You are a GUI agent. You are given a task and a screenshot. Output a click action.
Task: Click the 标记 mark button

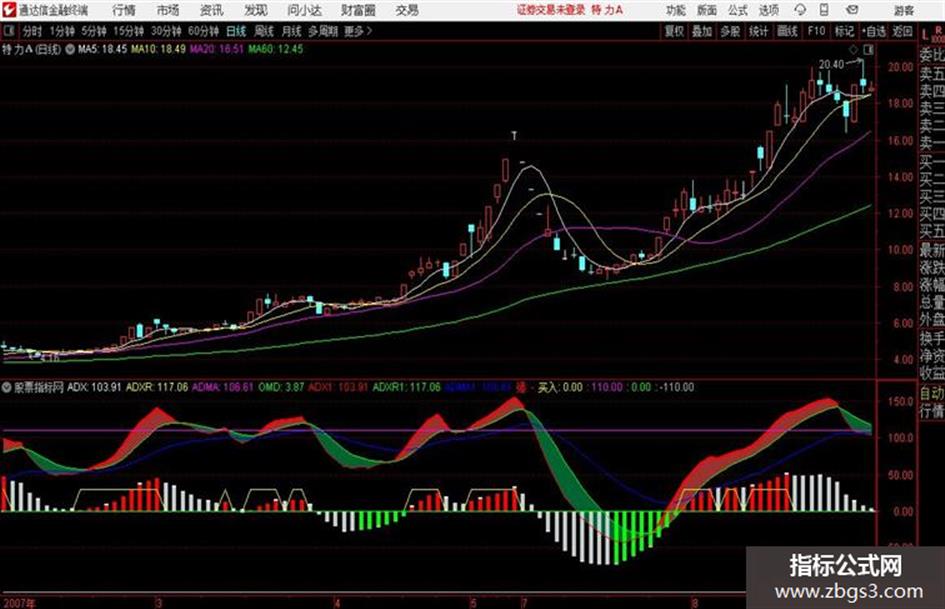844,31
